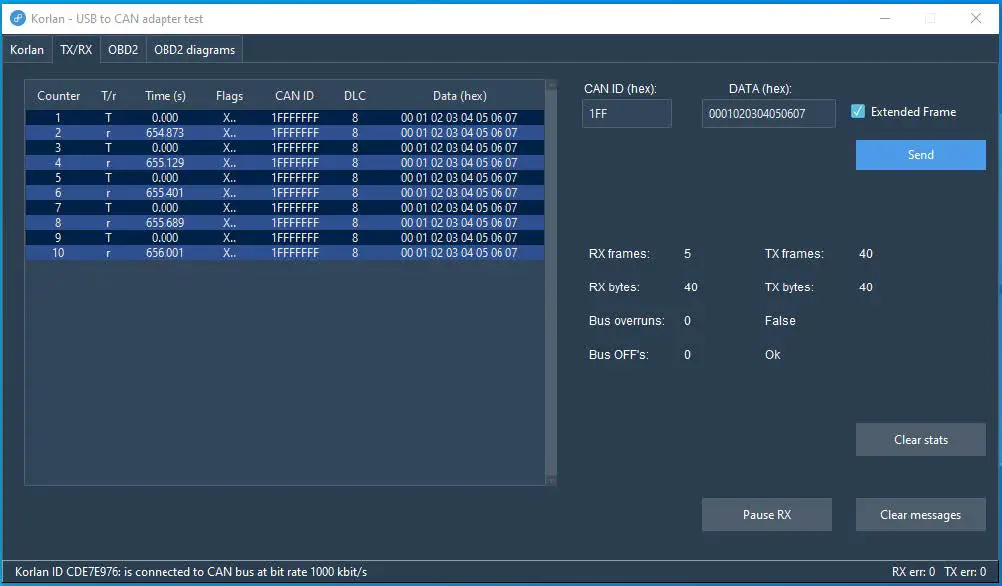The image size is (1002, 586).
Task: Click the Flags column header
Action: coord(229,95)
